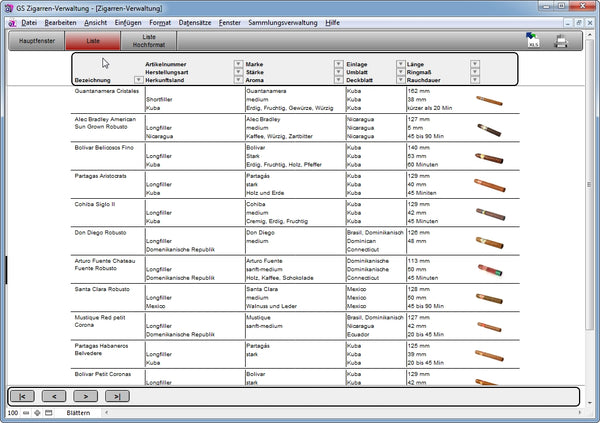
Task: Toggle the status toolbar icon beside the zoom controls
Action: coord(49,413)
